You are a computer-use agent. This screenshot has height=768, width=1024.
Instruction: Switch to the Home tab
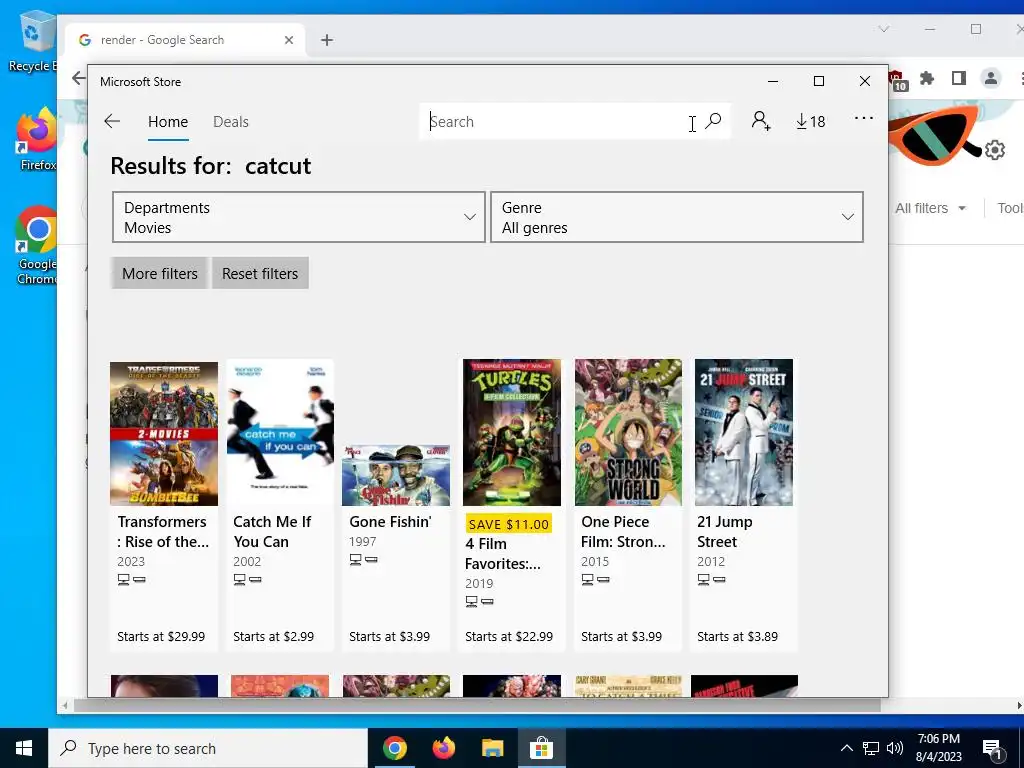pos(168,122)
